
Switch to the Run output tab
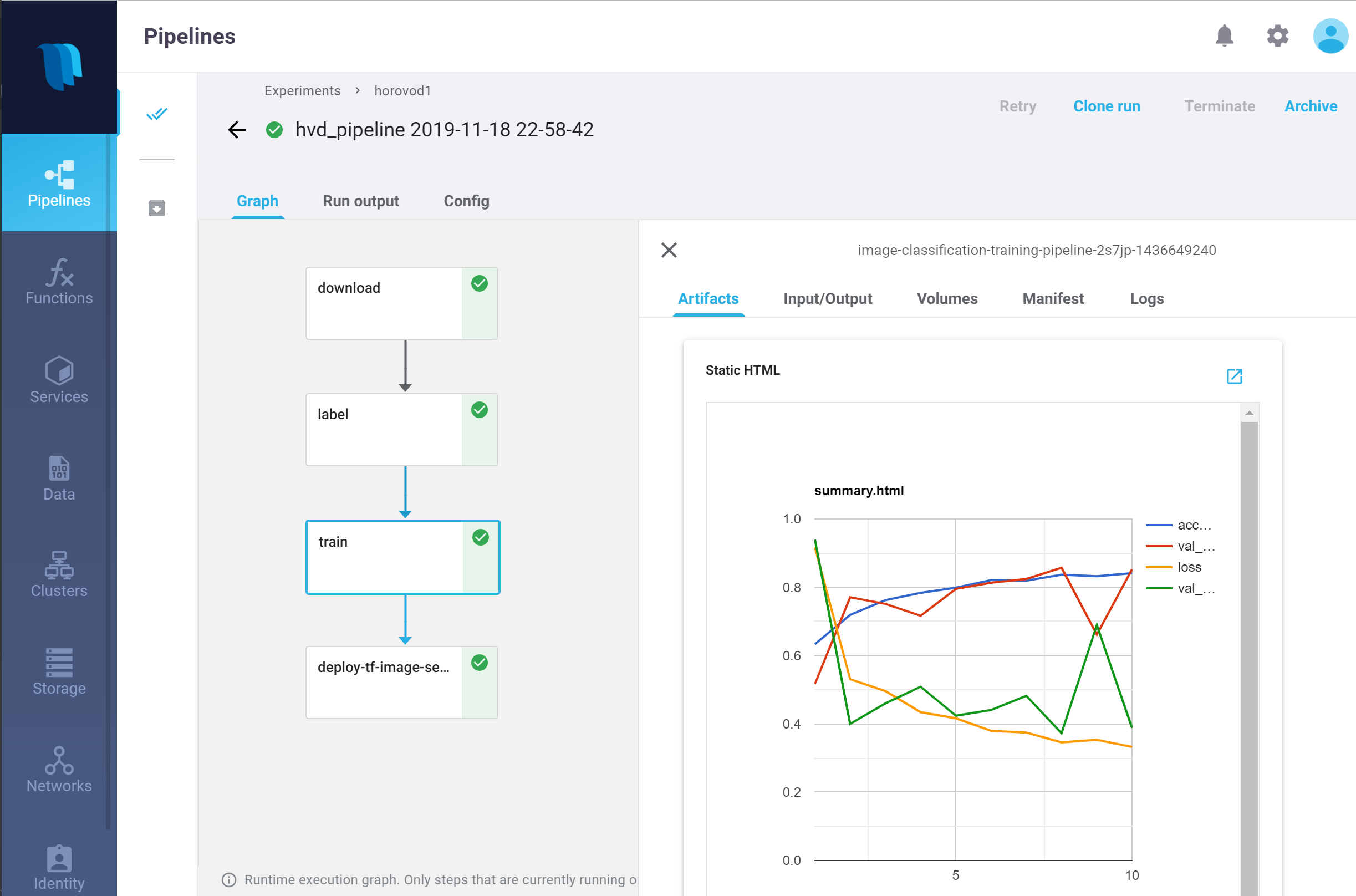coord(360,201)
